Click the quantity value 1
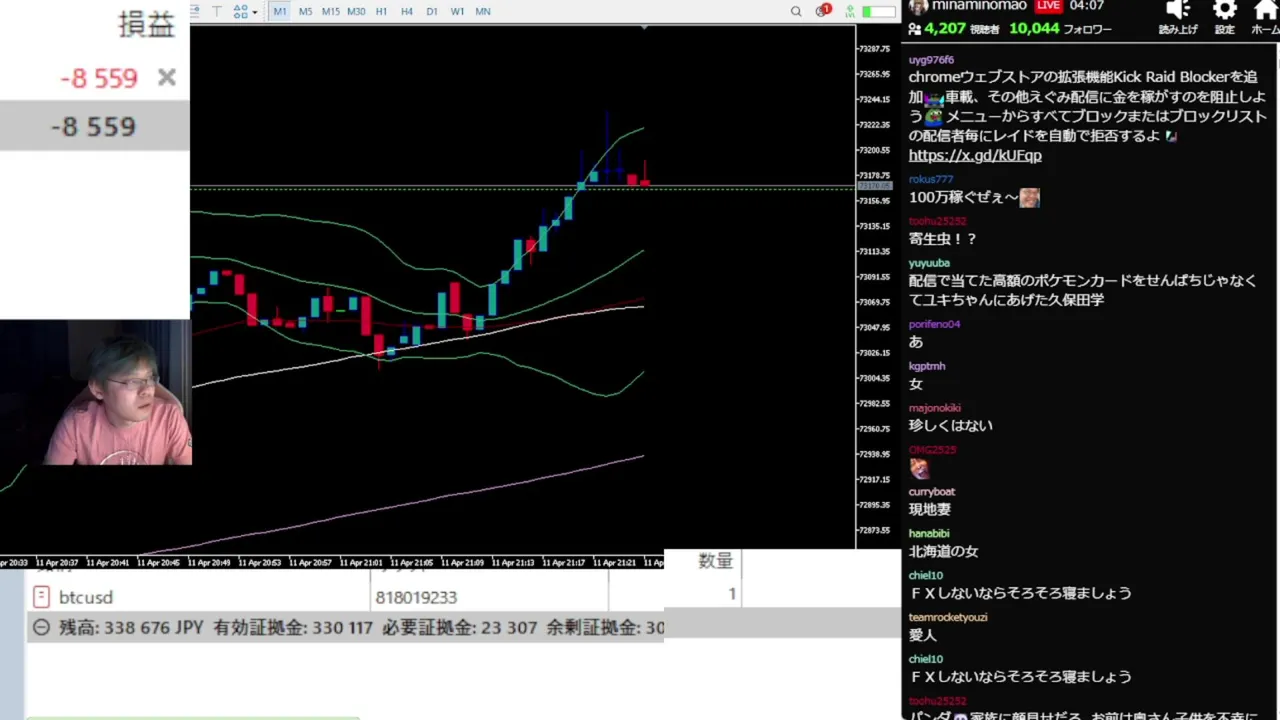Viewport: 1280px width, 720px height. tap(732, 594)
